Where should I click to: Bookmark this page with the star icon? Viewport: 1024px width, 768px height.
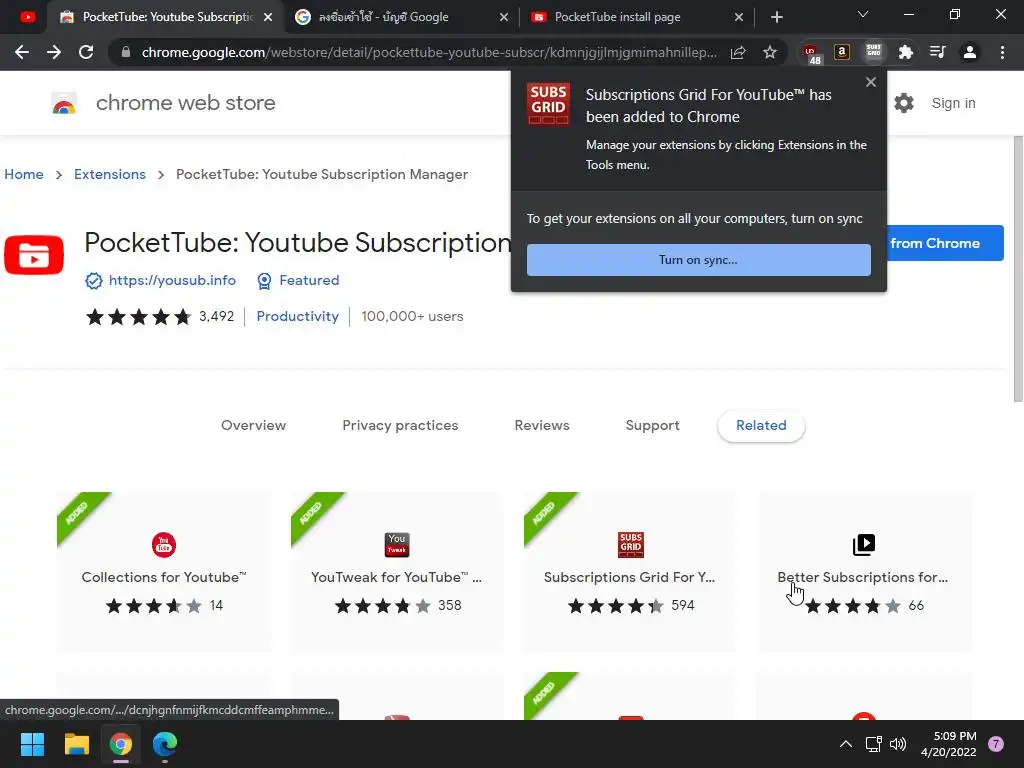(x=770, y=52)
